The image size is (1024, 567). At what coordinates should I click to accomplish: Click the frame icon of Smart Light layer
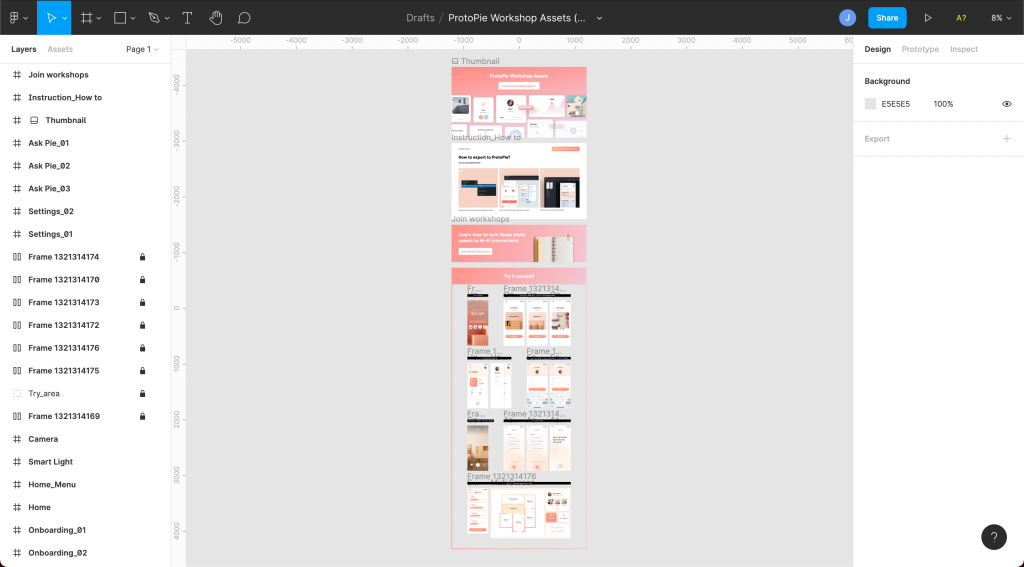17,462
